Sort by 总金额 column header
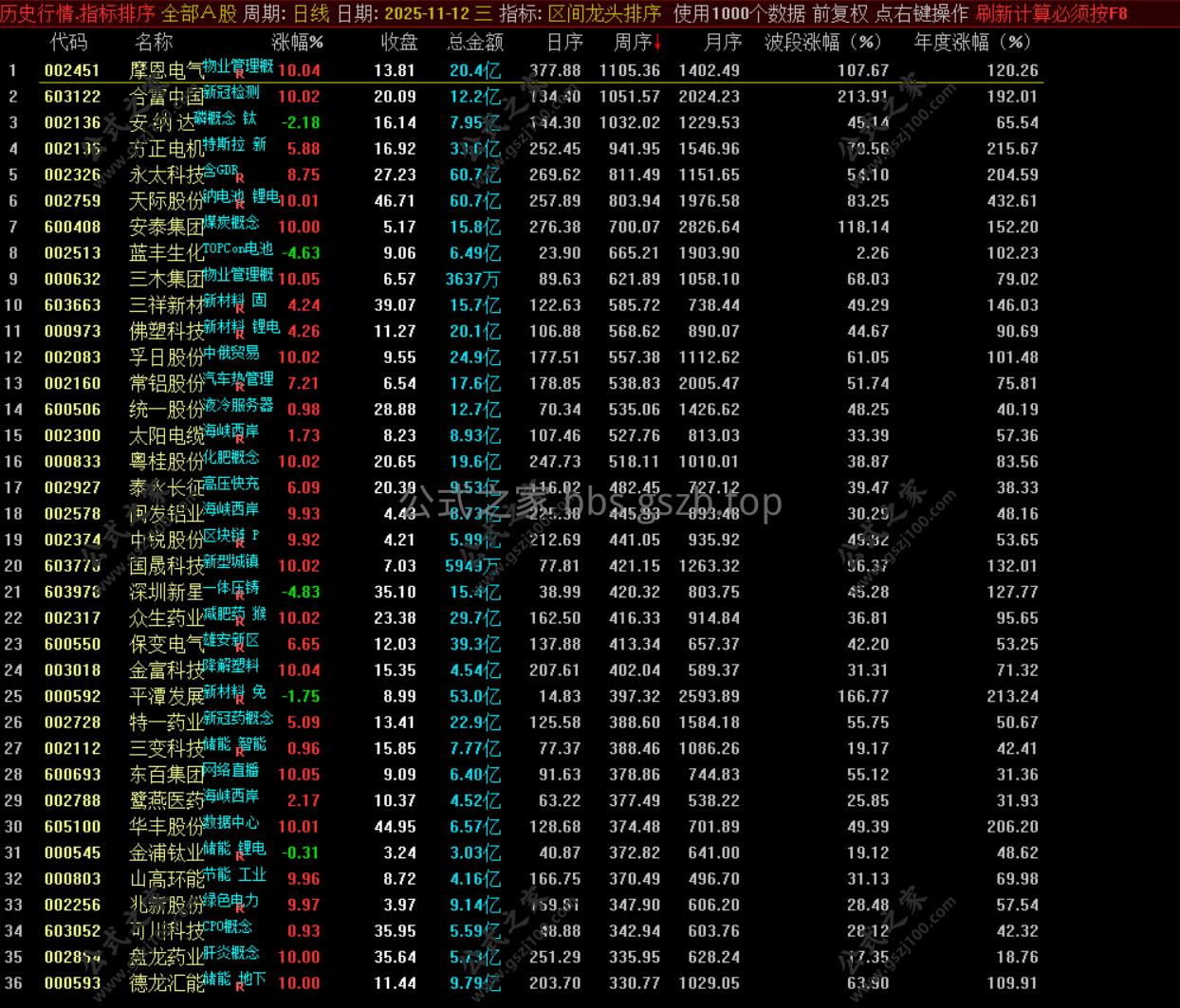This screenshot has width=1180, height=1008. (x=475, y=43)
